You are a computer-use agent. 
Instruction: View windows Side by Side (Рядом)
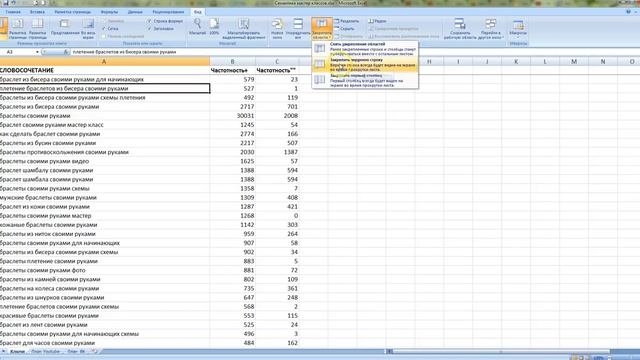pos(377,21)
